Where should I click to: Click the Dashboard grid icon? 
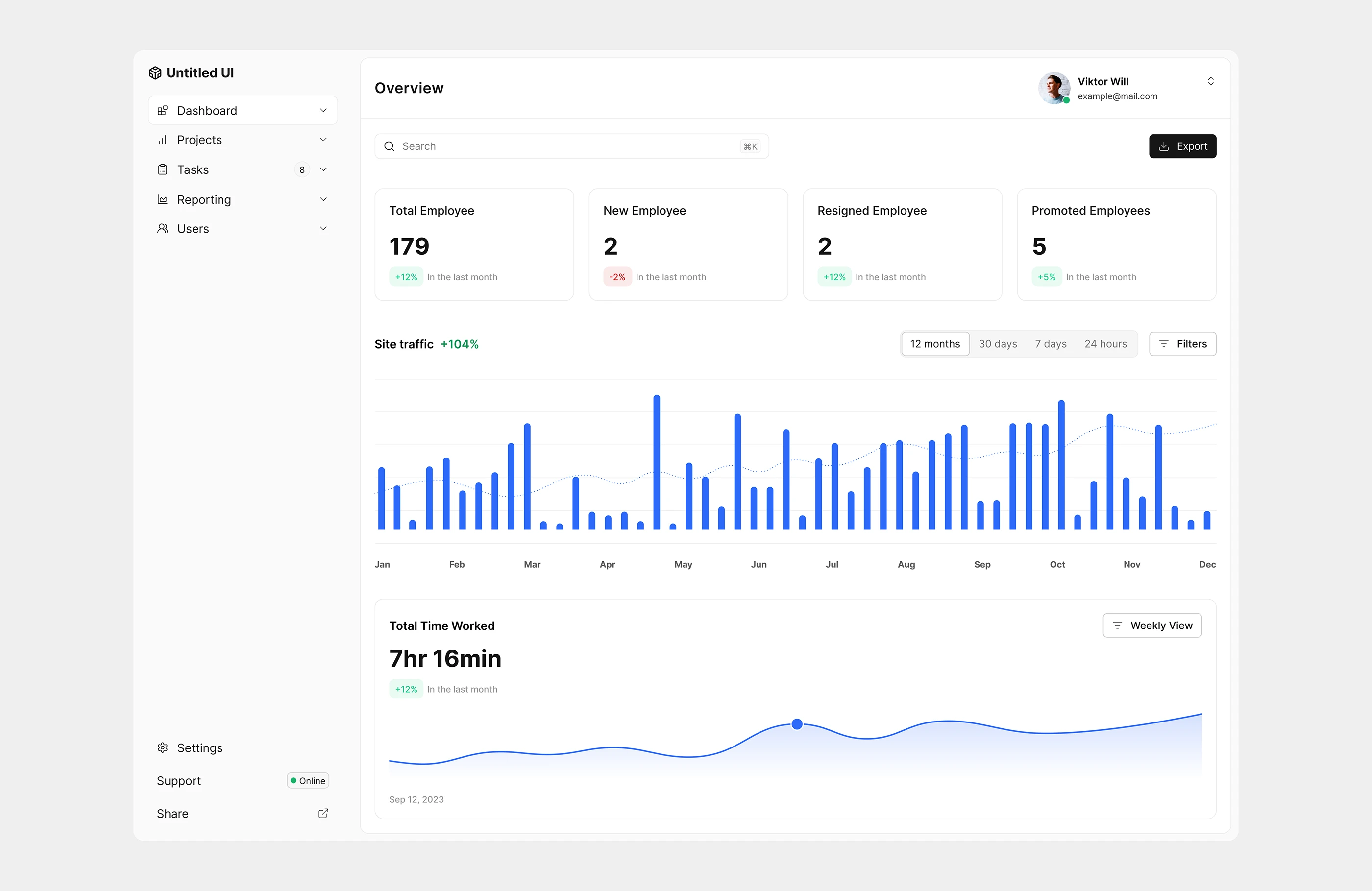click(163, 110)
